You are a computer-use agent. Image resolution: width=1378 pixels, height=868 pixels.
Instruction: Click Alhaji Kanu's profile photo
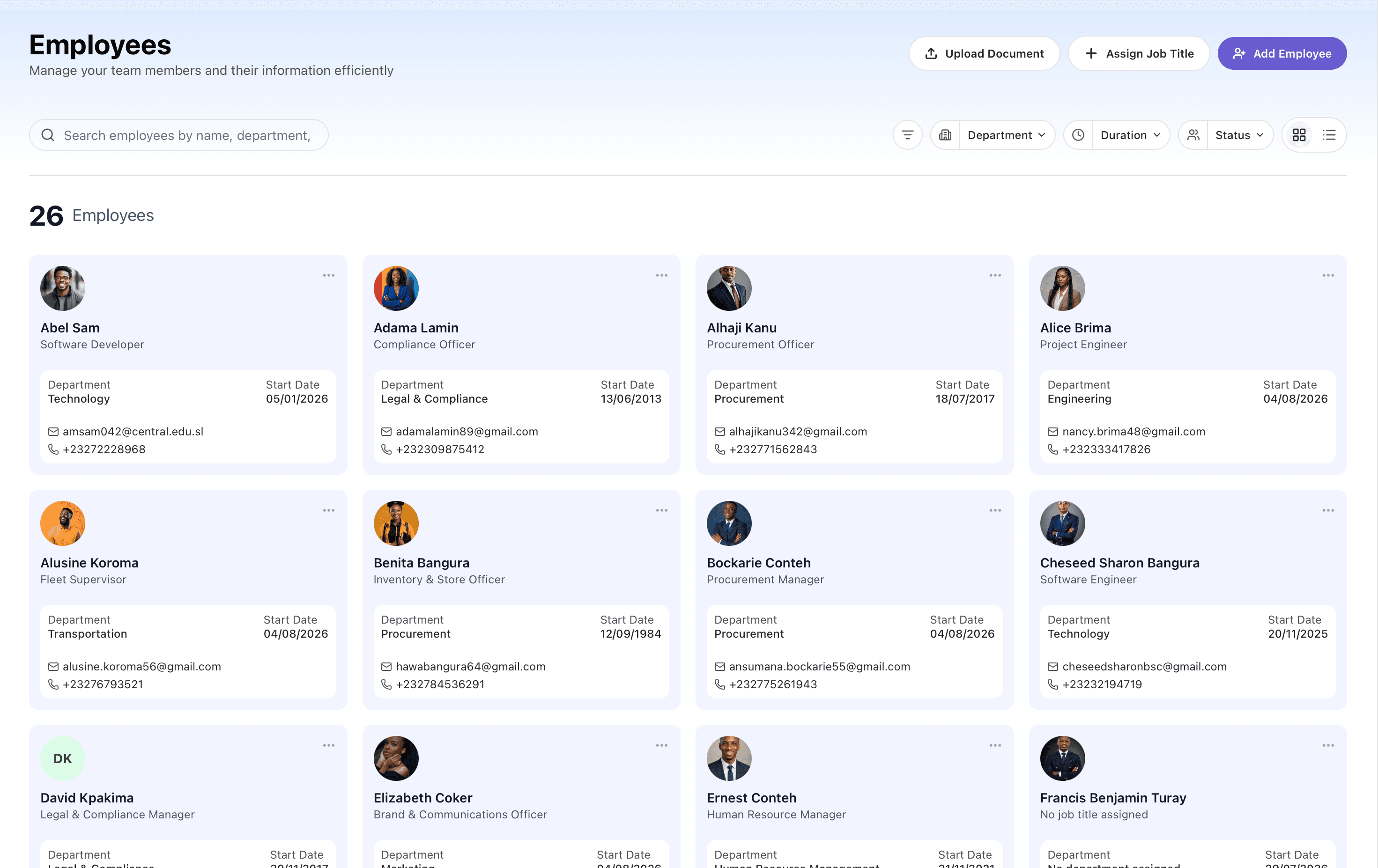[x=729, y=288]
